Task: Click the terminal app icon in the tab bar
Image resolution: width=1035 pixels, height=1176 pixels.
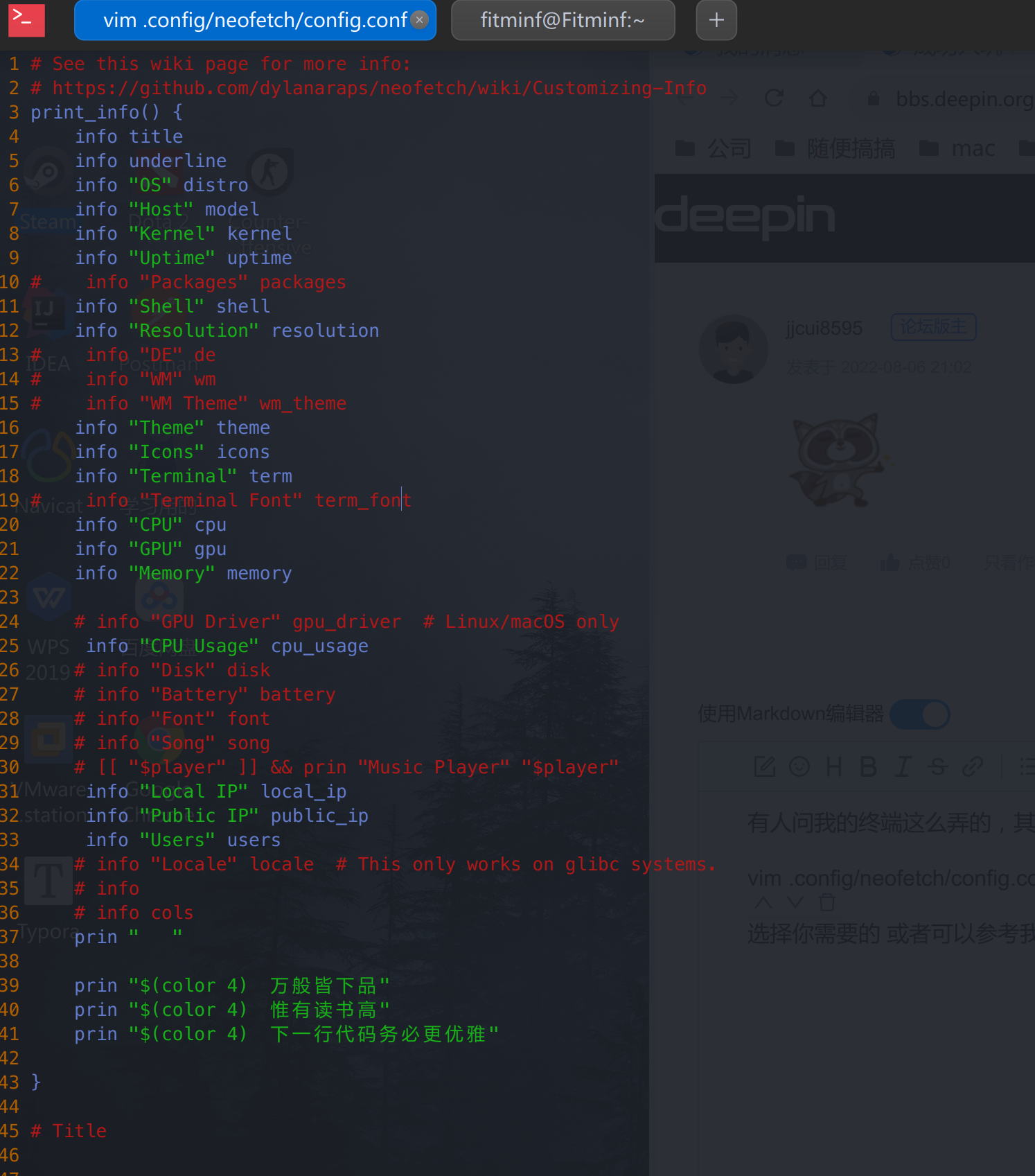Action: point(26,20)
